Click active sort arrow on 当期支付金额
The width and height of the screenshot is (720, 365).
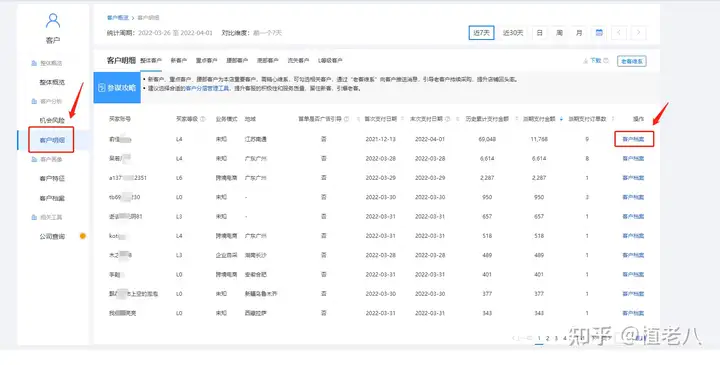click(x=561, y=119)
